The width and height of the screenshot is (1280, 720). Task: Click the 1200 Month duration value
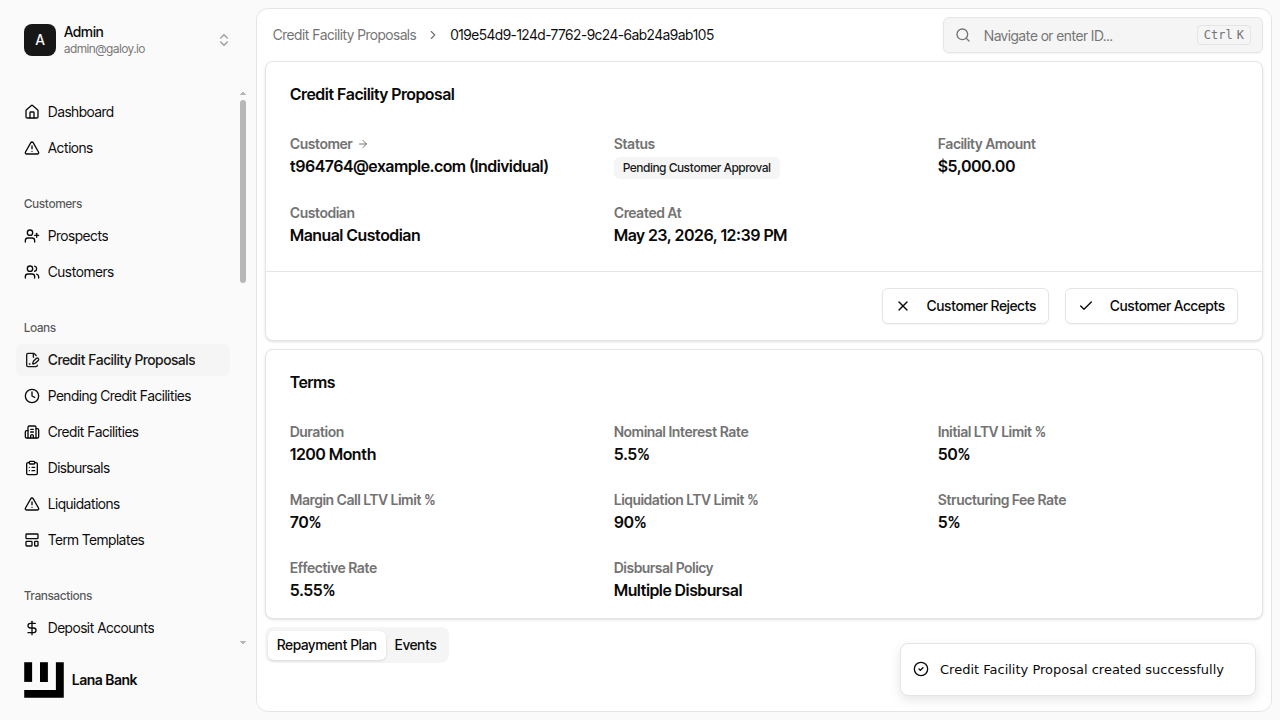(333, 455)
